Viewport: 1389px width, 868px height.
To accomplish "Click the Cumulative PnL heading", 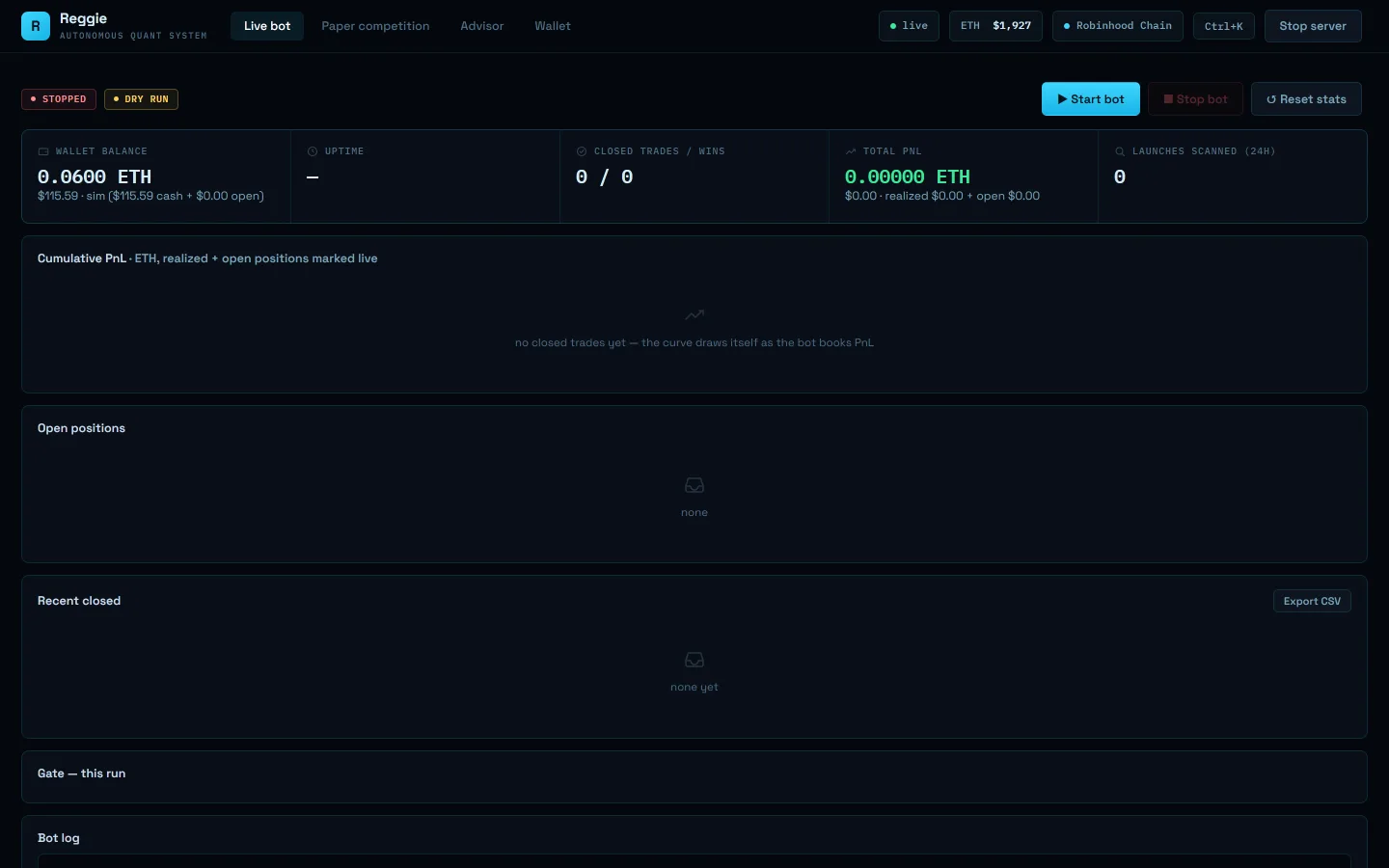I will [x=82, y=258].
